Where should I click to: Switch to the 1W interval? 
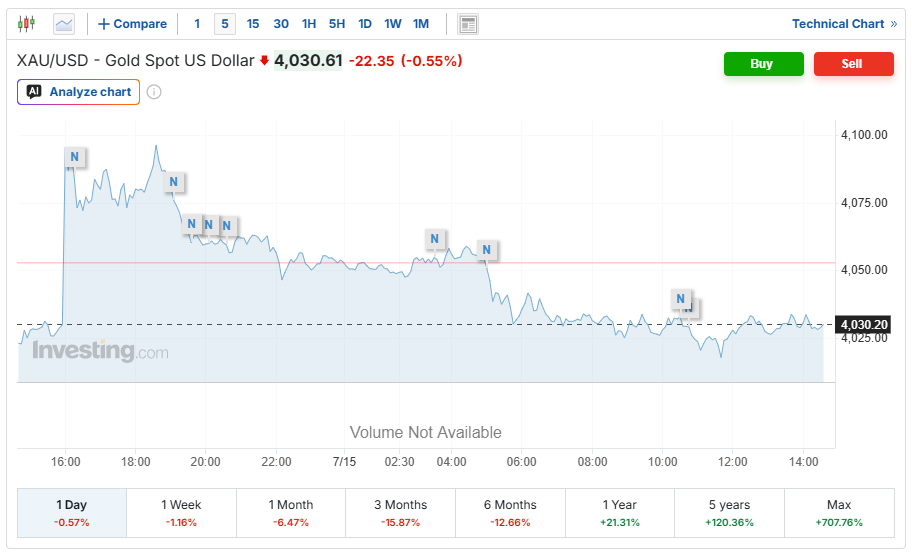pyautogui.click(x=393, y=24)
